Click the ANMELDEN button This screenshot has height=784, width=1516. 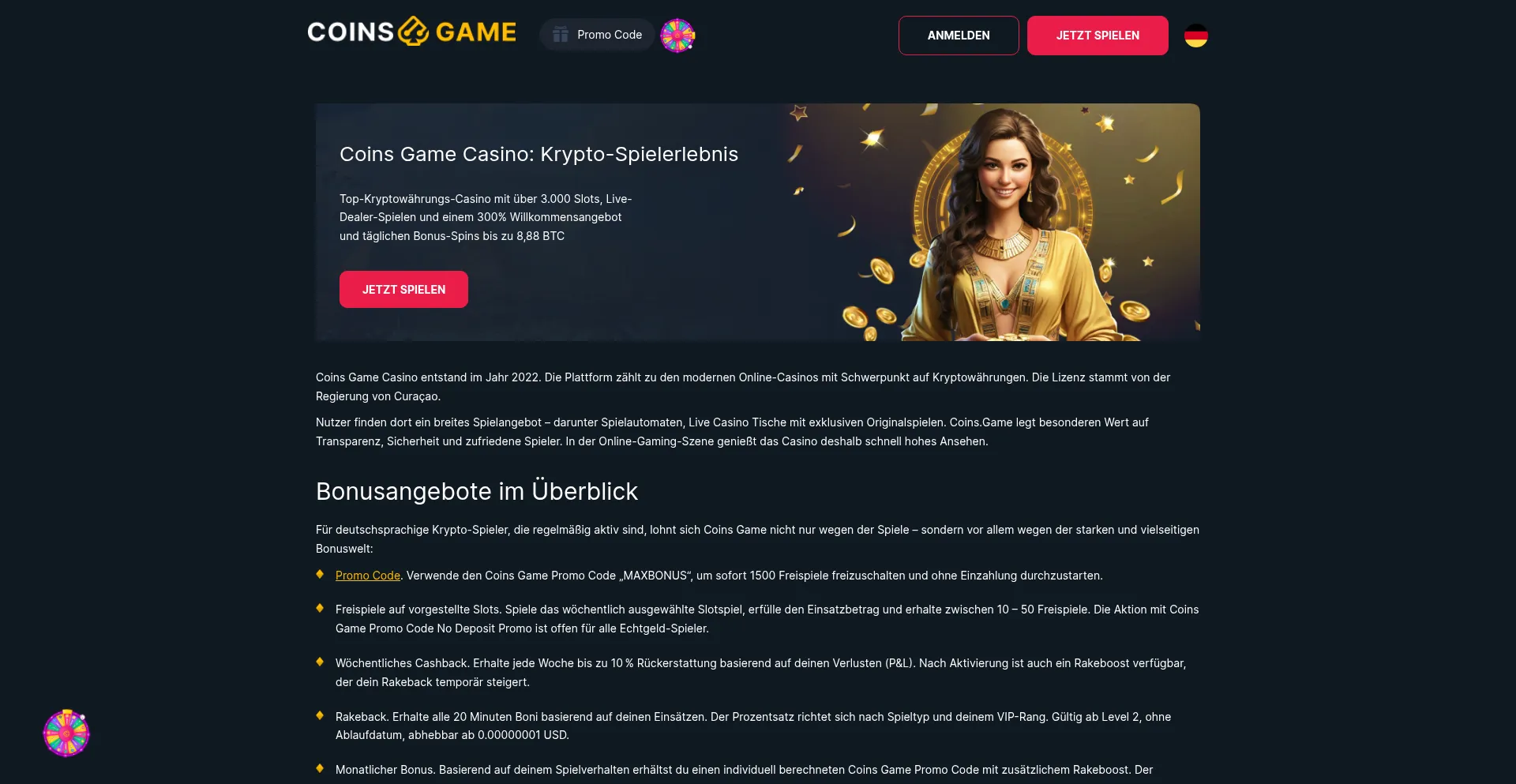pyautogui.click(x=959, y=36)
